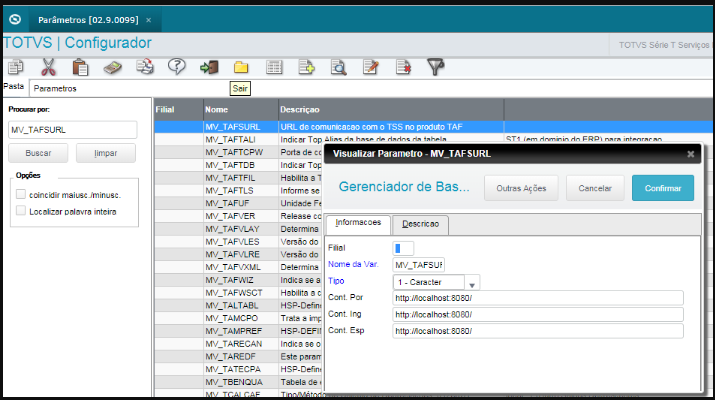Select the MV_TAMPREF row

pos(238,331)
